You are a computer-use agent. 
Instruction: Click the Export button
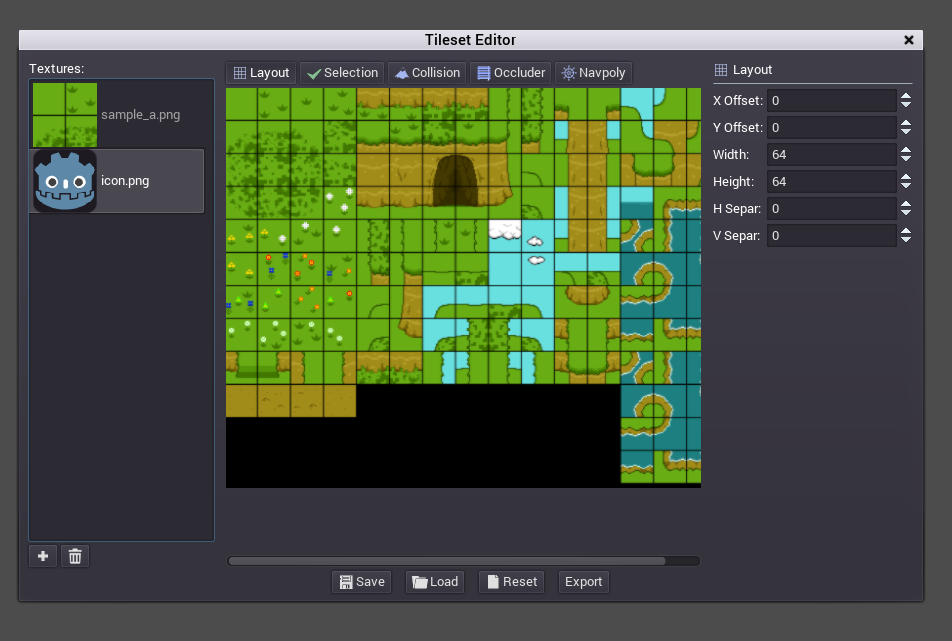(583, 582)
